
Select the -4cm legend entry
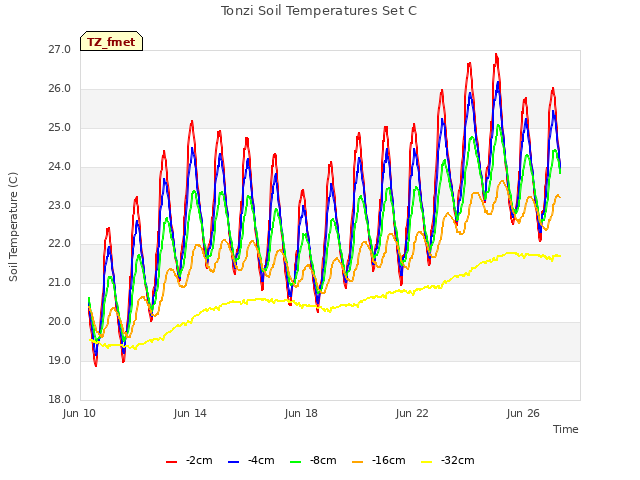point(251,460)
